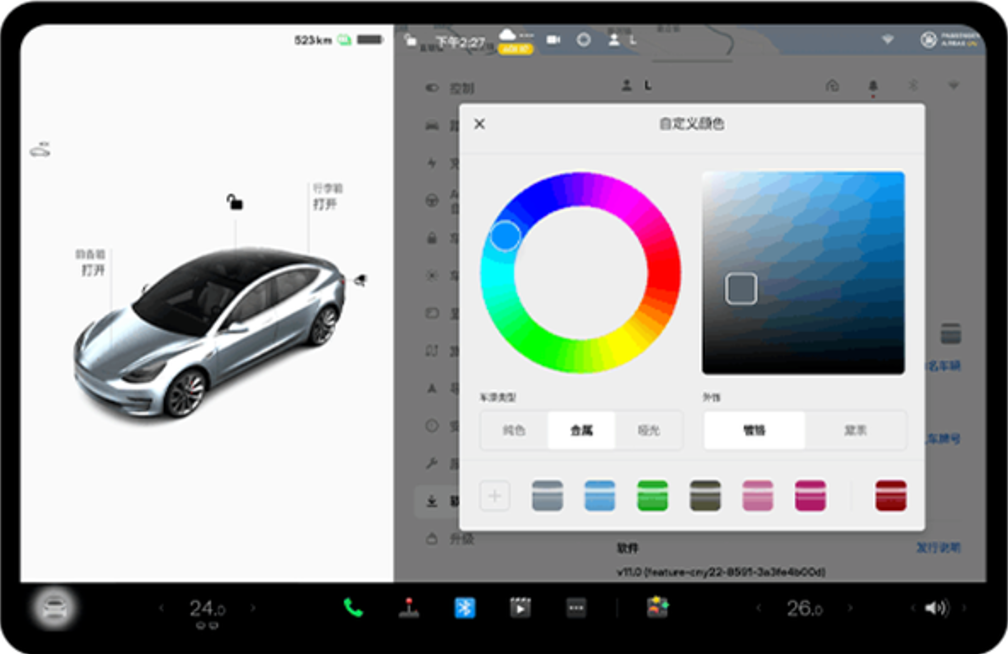Open the 控制 controls menu item
This screenshot has width=1008, height=654.
pos(450,88)
